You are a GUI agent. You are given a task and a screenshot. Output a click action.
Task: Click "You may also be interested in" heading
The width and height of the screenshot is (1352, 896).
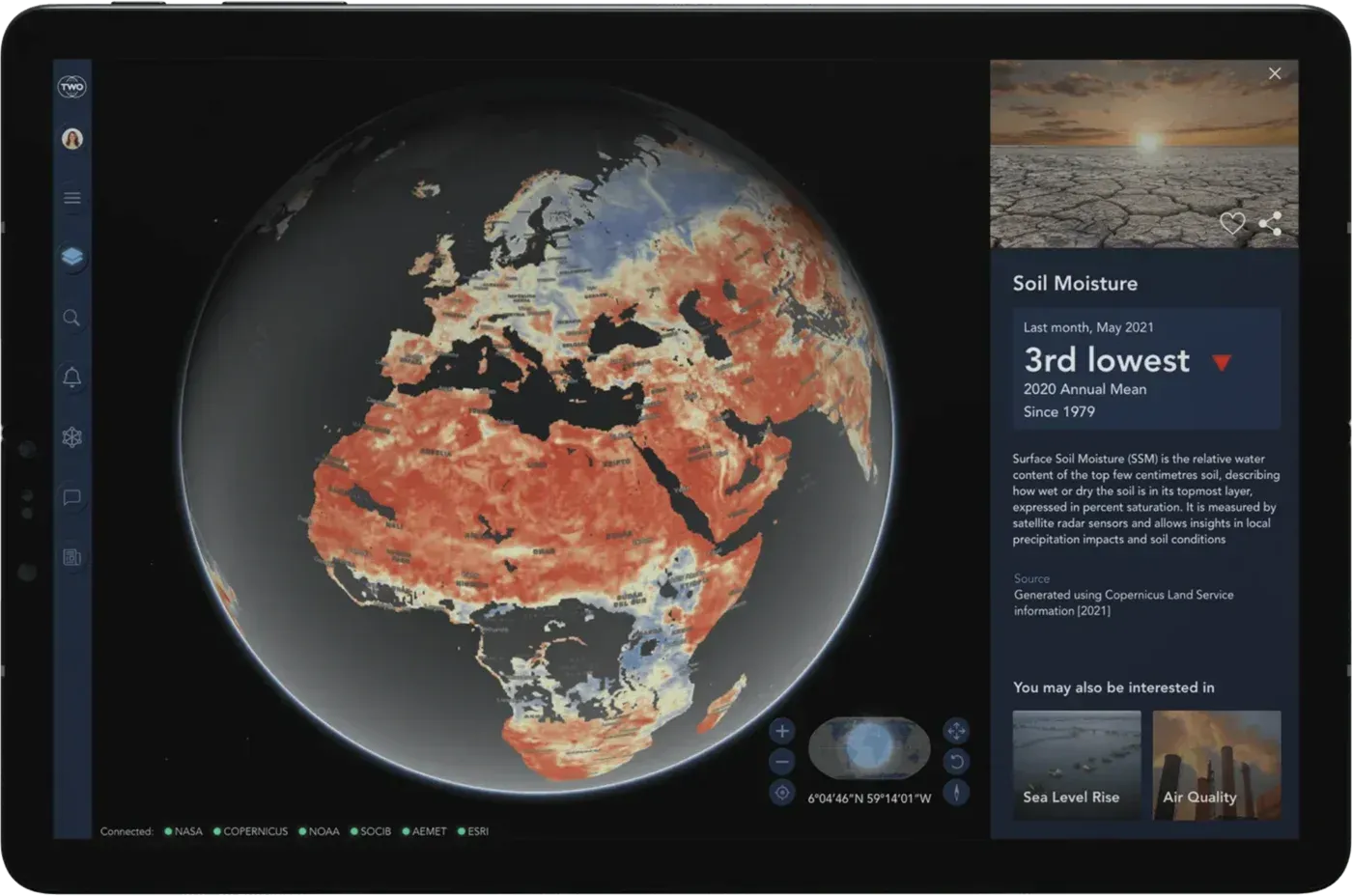(1113, 687)
